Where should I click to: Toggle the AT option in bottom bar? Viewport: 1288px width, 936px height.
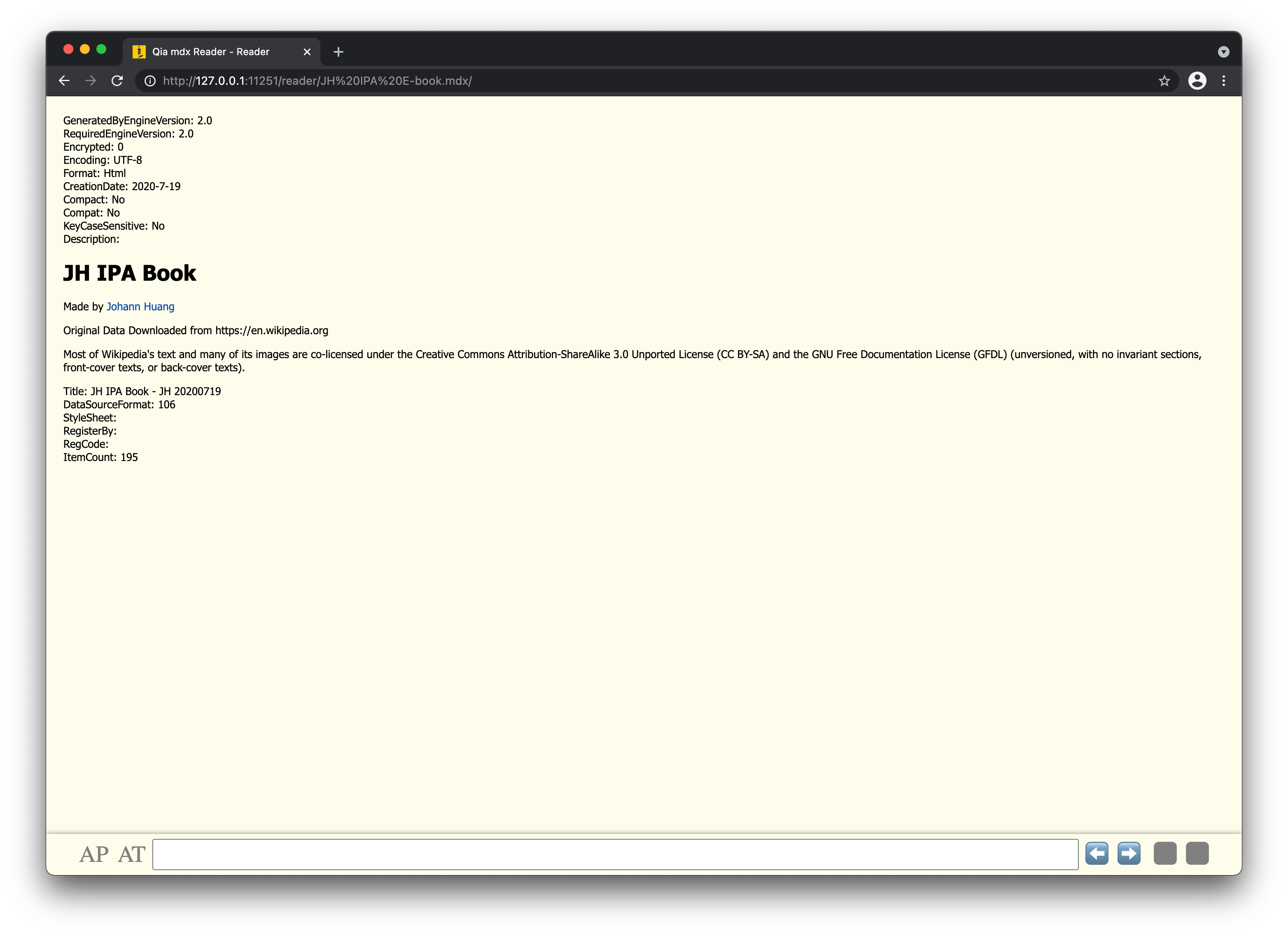[132, 854]
